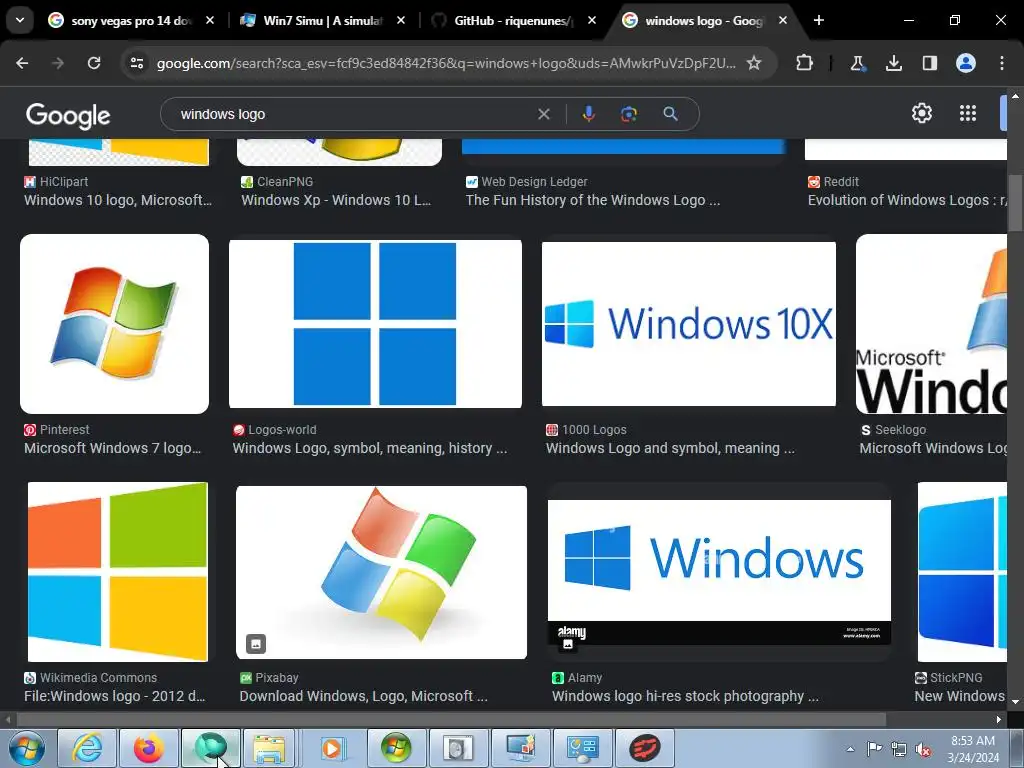Bookmark this page with the star icon

[x=754, y=63]
